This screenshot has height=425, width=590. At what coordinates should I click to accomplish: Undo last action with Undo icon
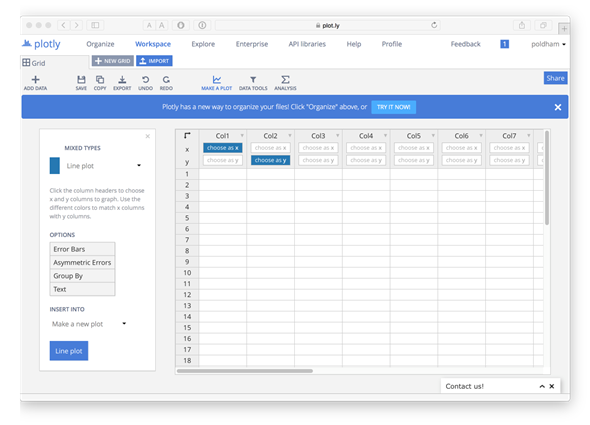[145, 79]
